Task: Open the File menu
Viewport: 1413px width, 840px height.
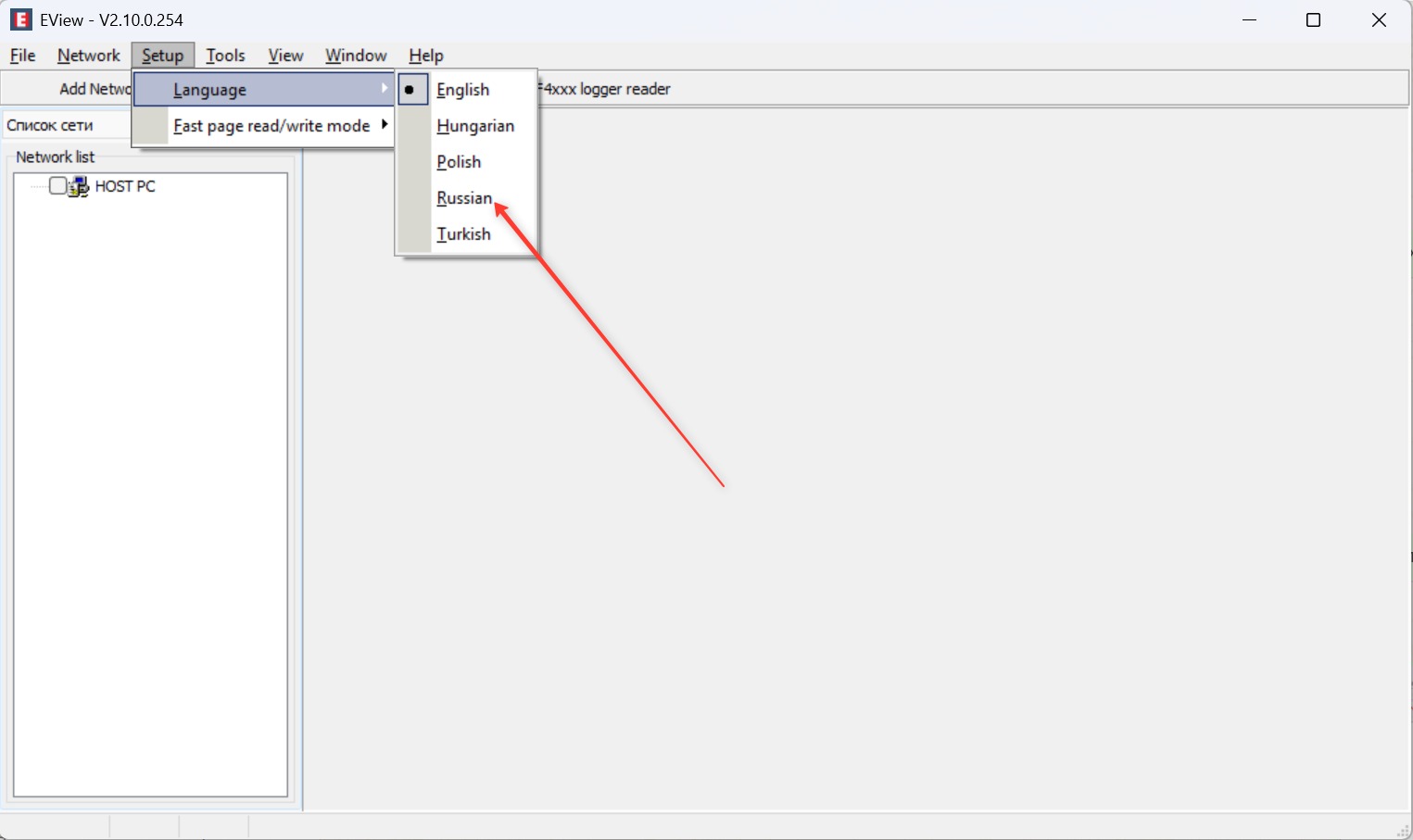Action: pyautogui.click(x=22, y=56)
